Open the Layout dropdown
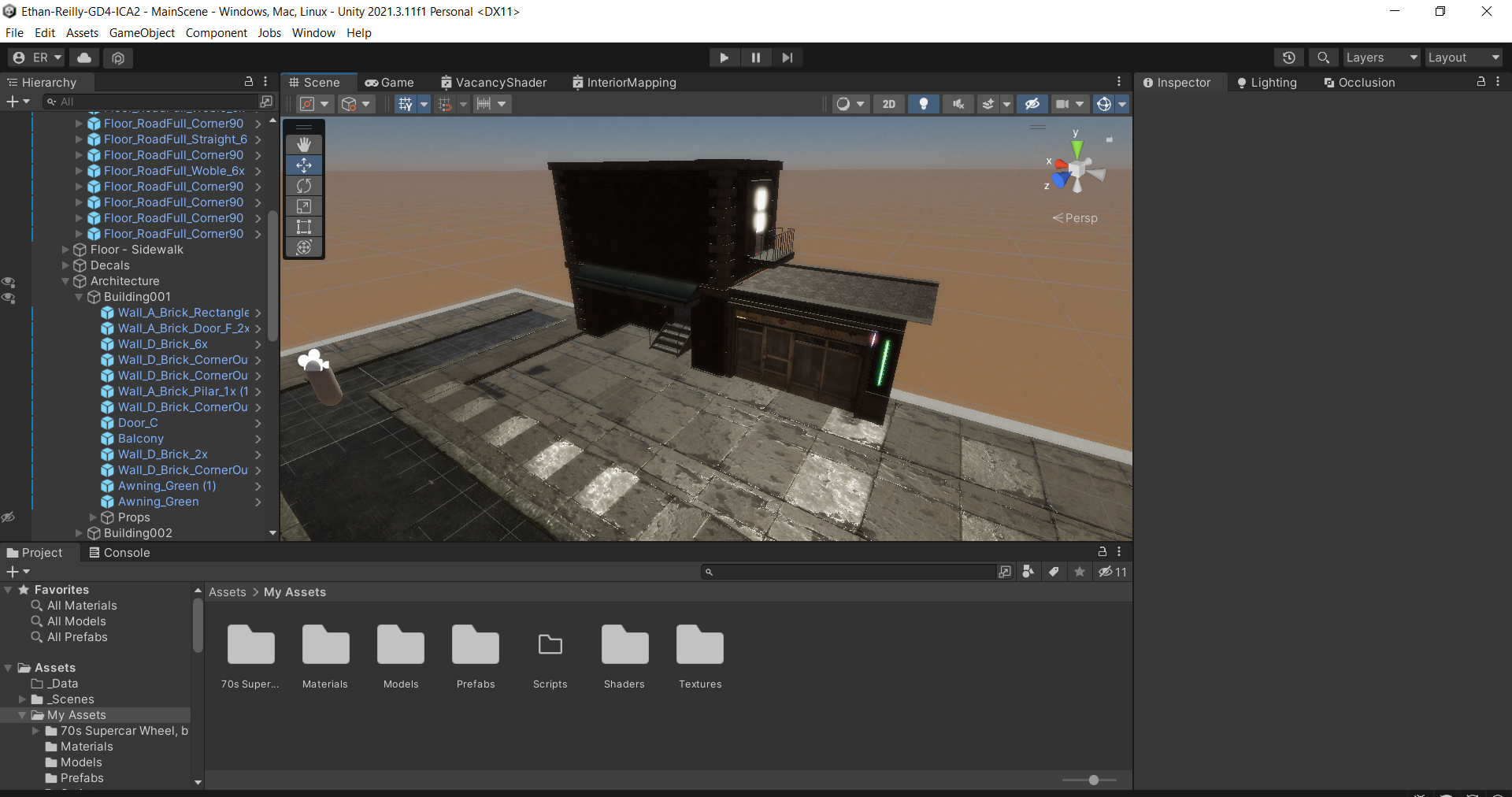 (1463, 57)
